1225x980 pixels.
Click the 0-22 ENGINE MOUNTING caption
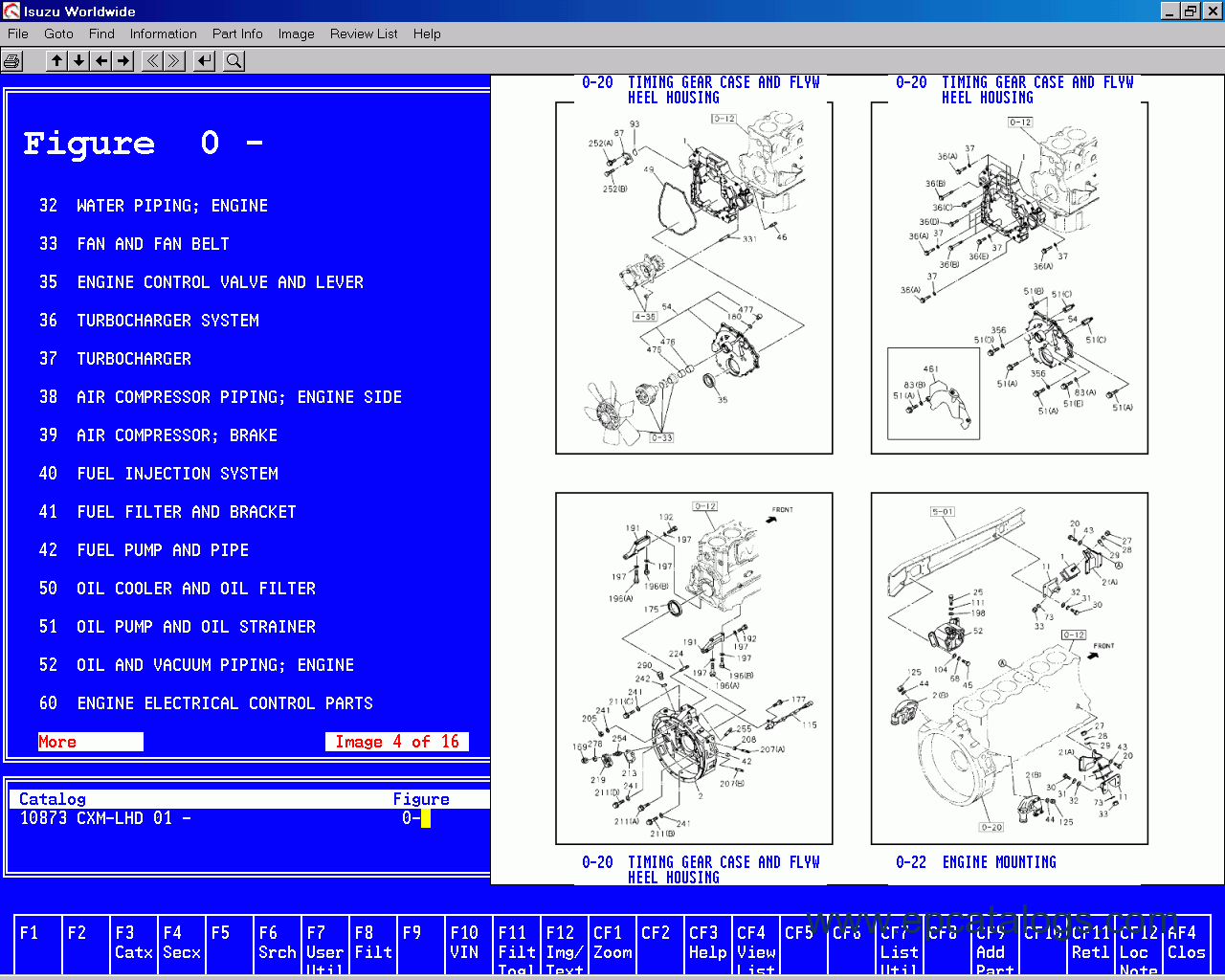click(976, 862)
